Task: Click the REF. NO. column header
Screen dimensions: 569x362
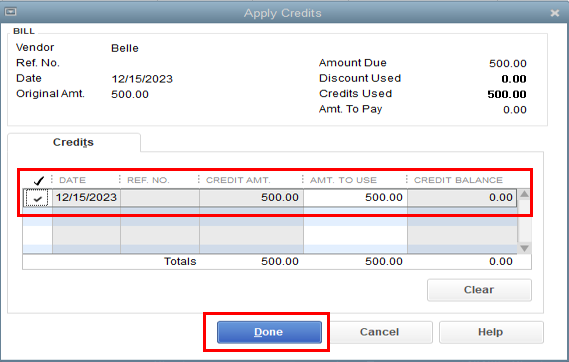Action: pos(148,180)
